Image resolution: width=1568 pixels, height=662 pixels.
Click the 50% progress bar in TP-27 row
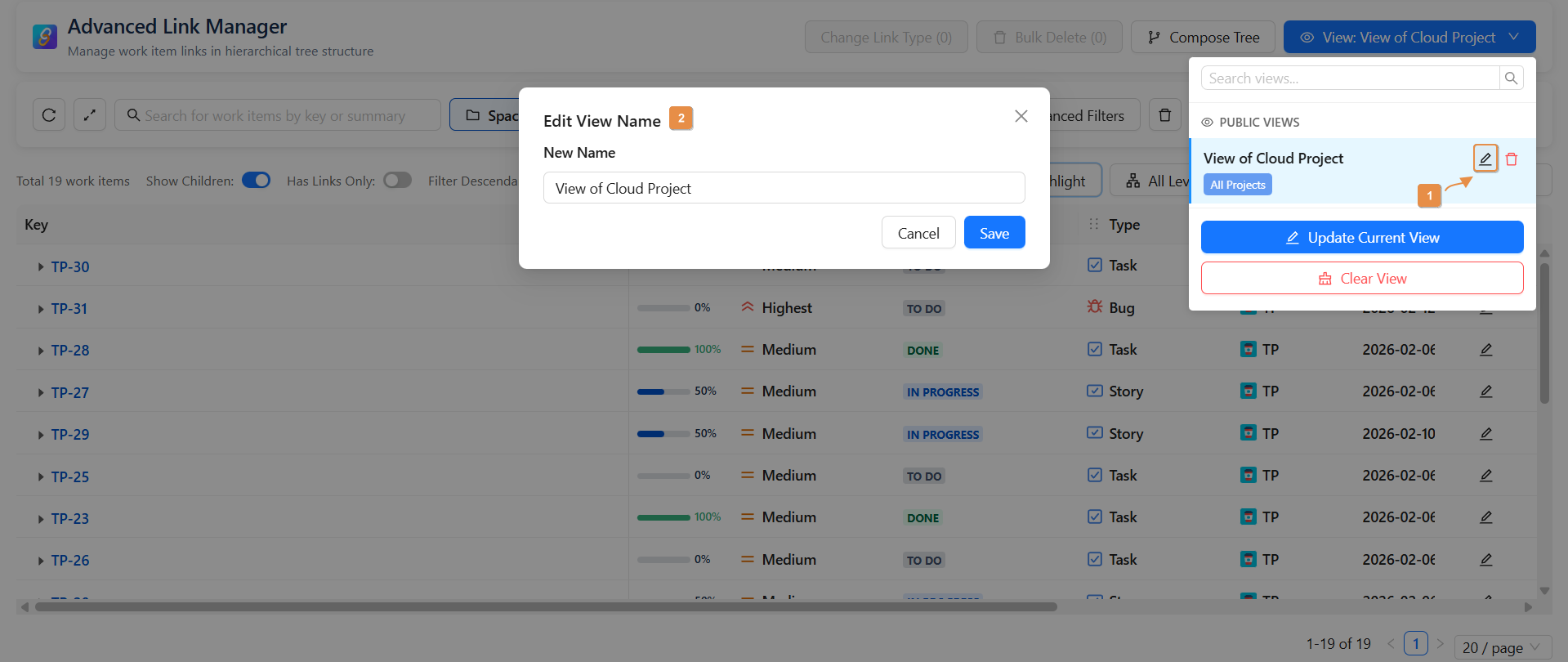(x=663, y=391)
